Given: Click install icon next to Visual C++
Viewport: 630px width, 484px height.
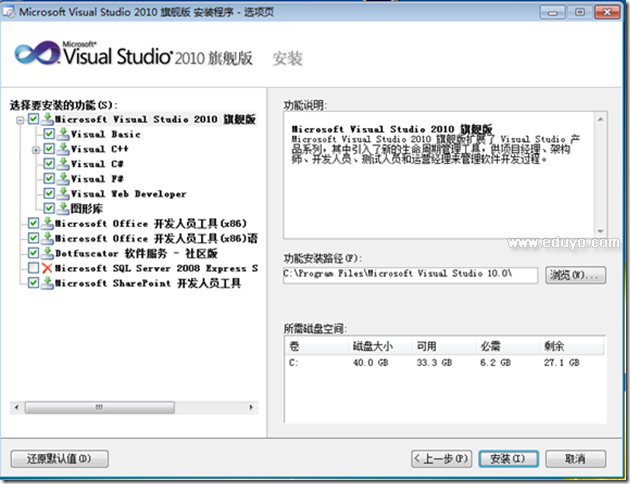Looking at the screenshot, I should click(63, 149).
